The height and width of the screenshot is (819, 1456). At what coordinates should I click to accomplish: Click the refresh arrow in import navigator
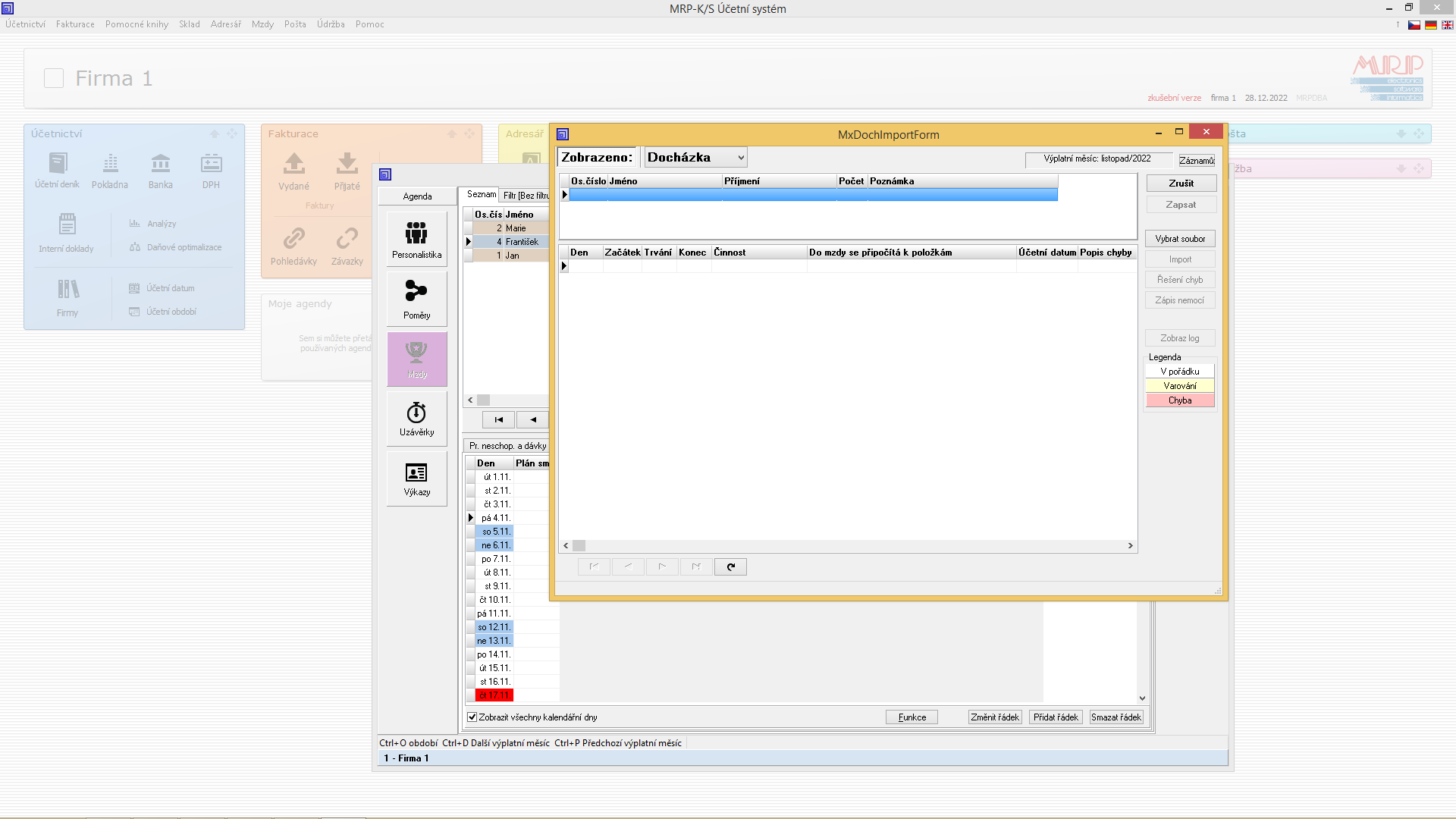730,567
